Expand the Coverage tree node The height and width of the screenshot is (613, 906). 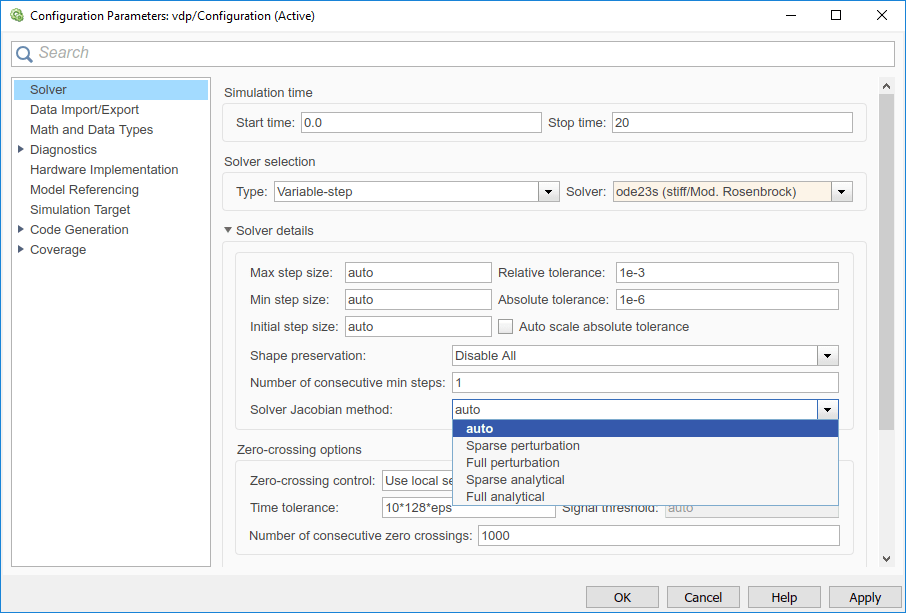21,250
